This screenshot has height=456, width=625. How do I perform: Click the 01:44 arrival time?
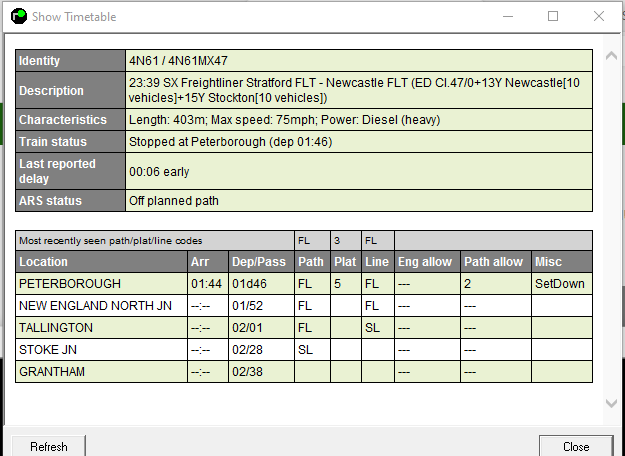pos(208,284)
